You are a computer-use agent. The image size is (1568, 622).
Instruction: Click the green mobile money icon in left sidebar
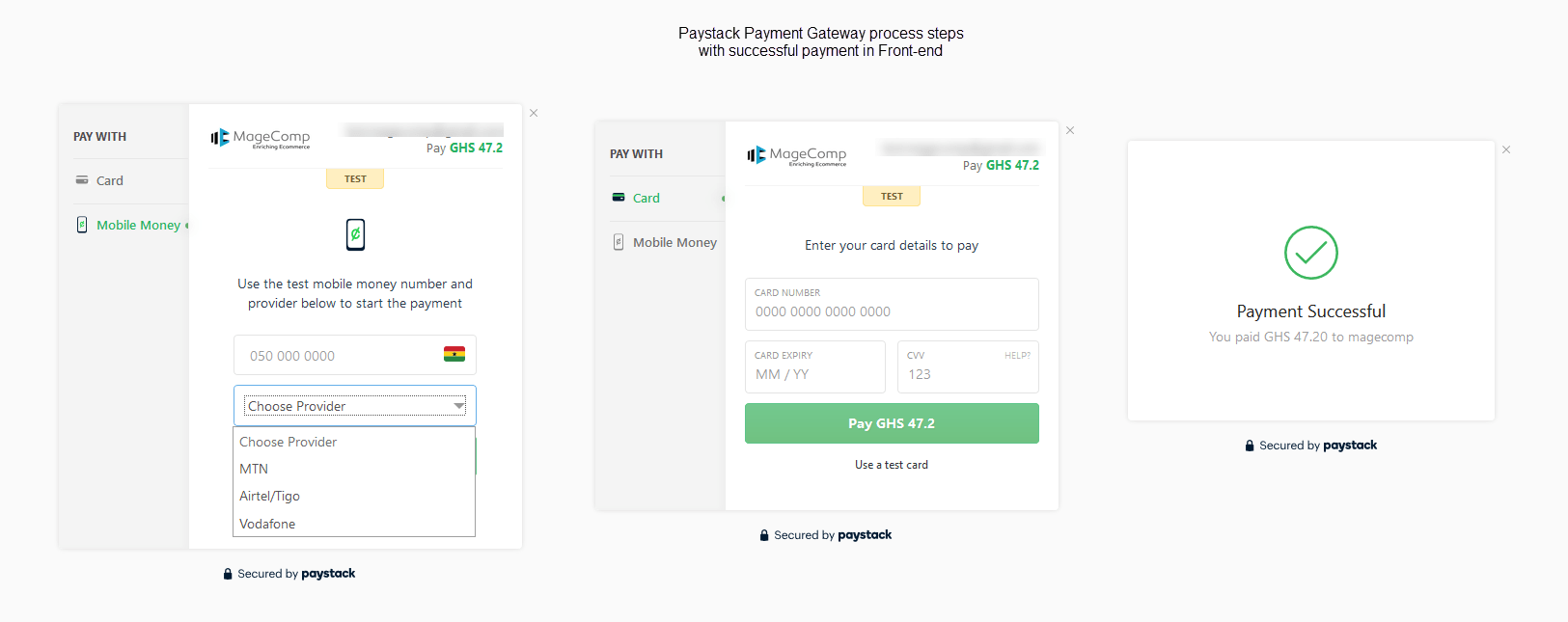click(x=82, y=225)
